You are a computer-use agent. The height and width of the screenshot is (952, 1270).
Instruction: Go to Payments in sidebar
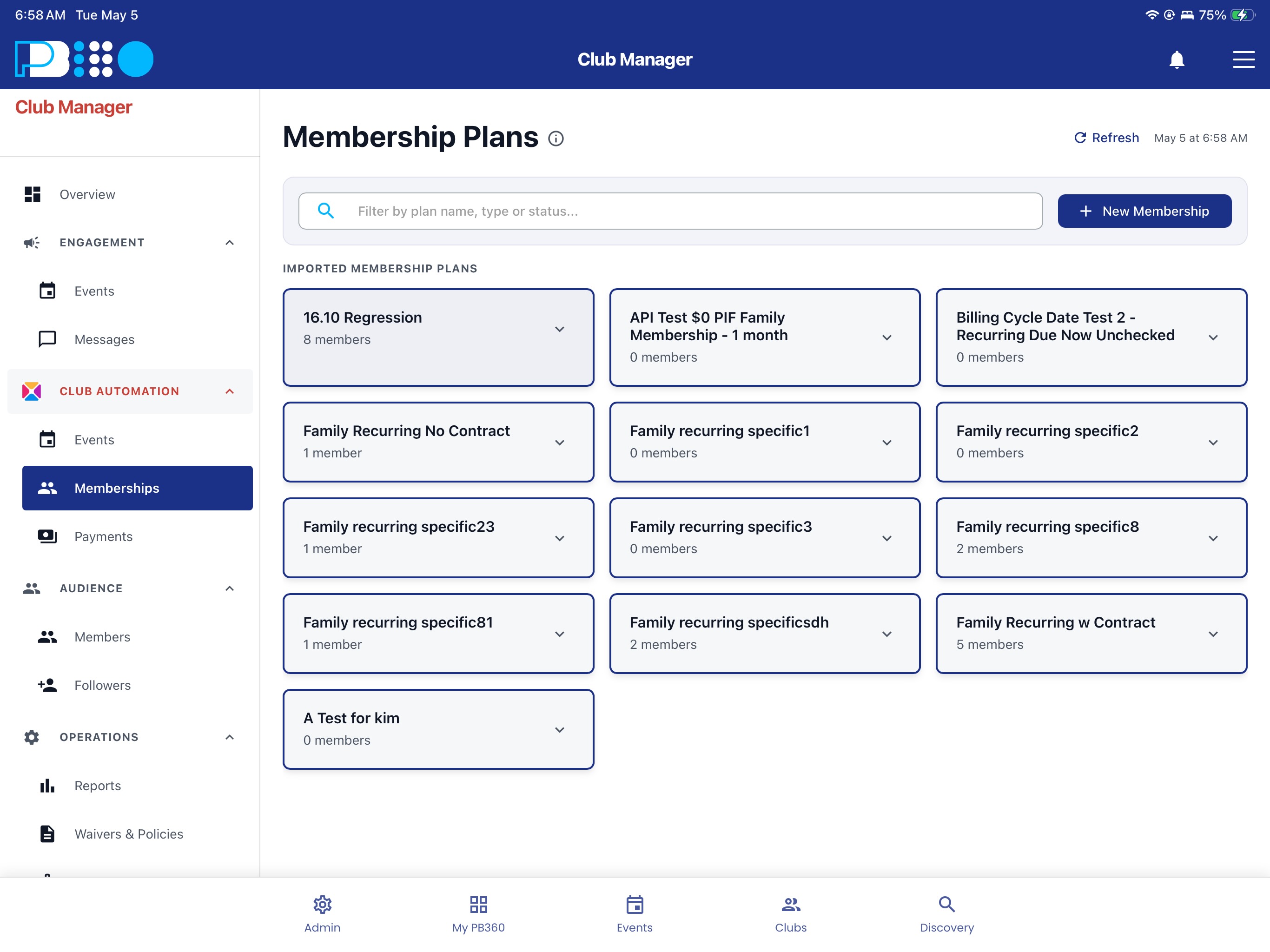[137, 536]
